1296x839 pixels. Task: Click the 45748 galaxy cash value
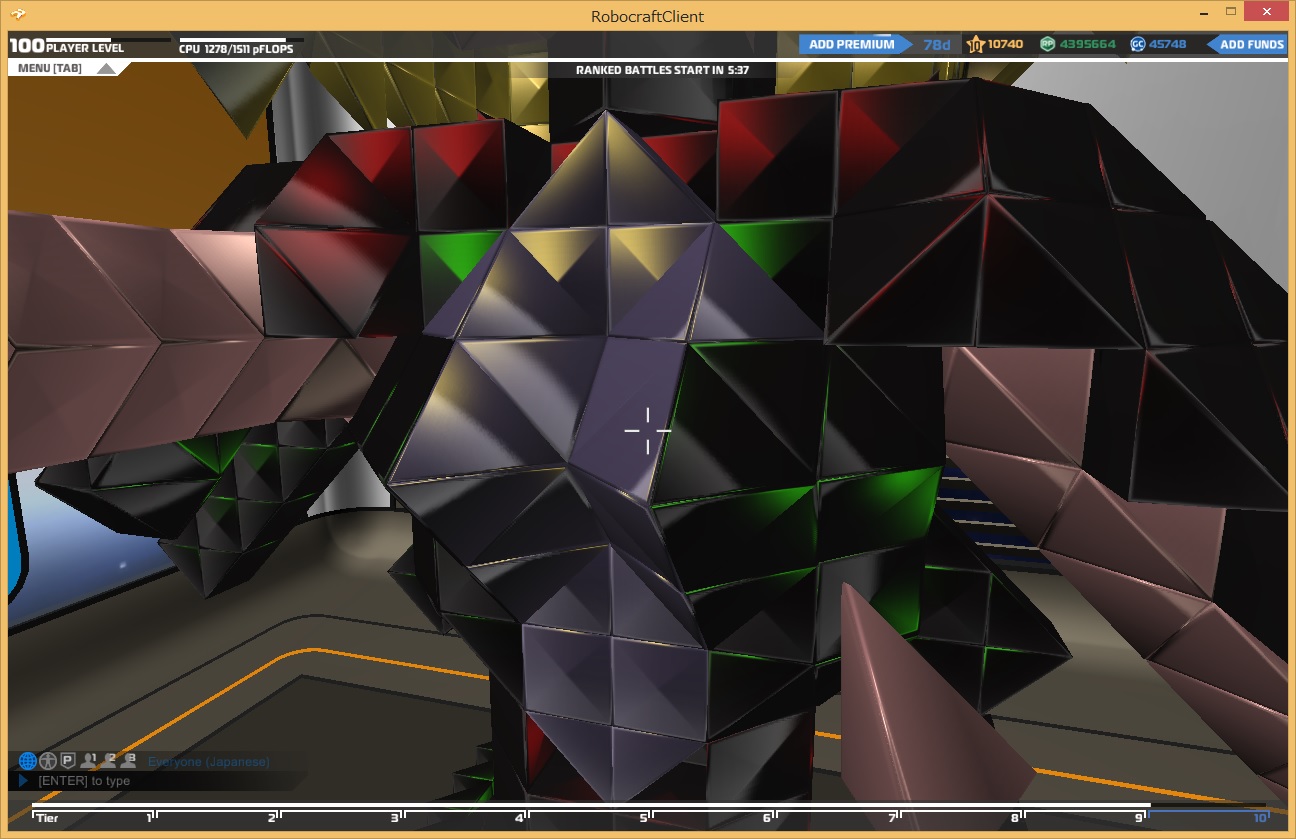[1167, 44]
